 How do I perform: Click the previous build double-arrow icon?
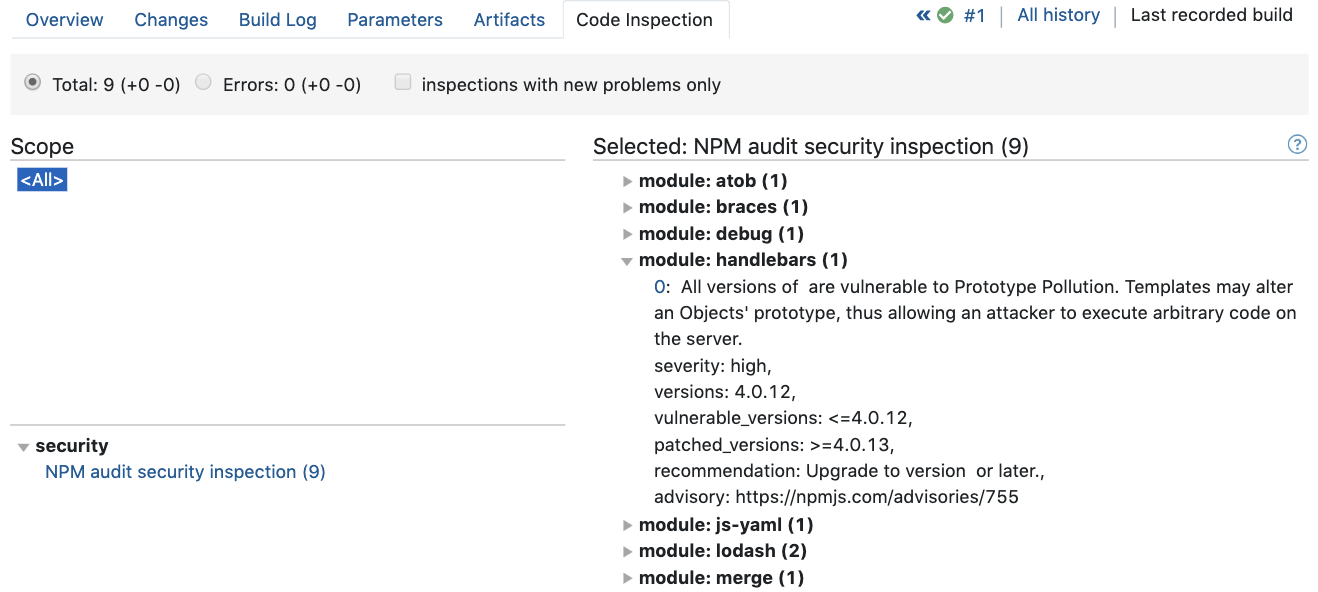(923, 16)
